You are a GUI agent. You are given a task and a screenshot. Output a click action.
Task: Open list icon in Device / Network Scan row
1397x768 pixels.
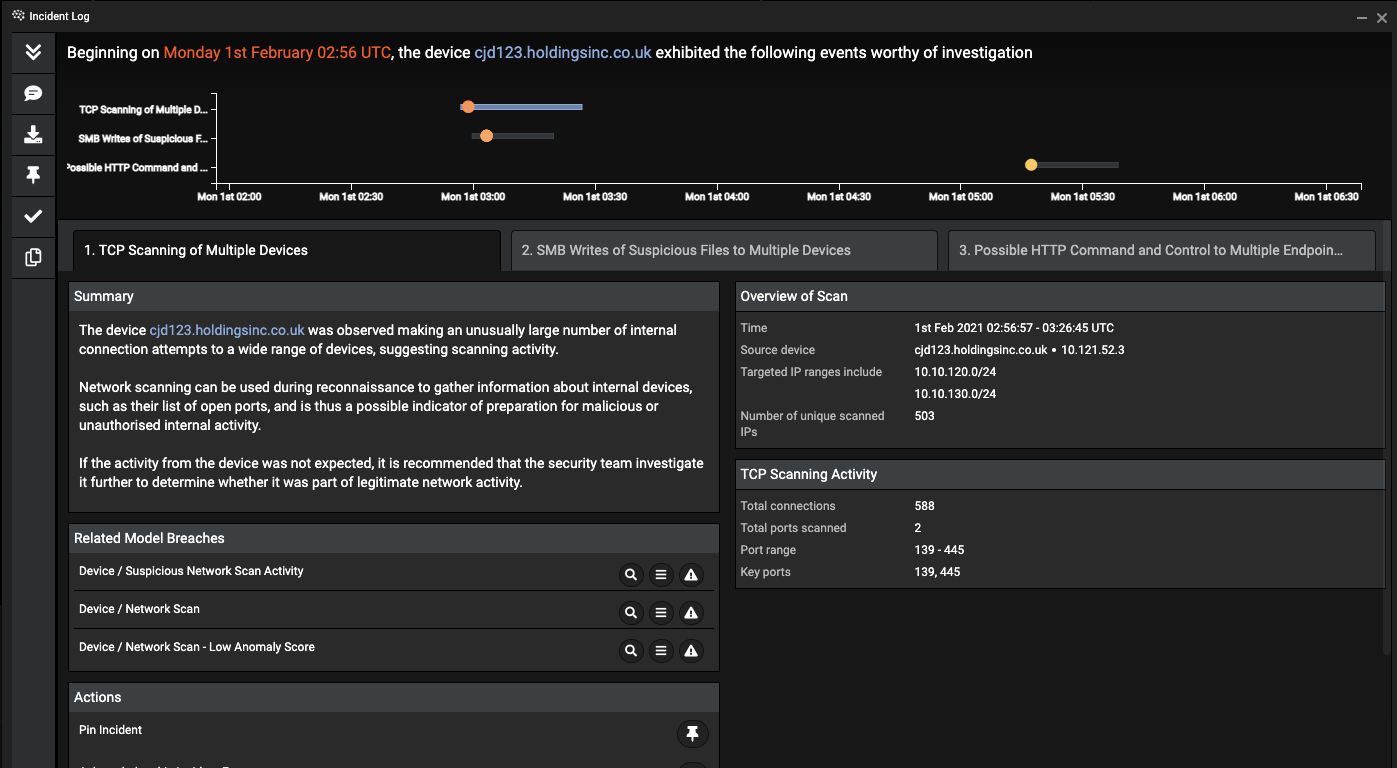point(661,613)
